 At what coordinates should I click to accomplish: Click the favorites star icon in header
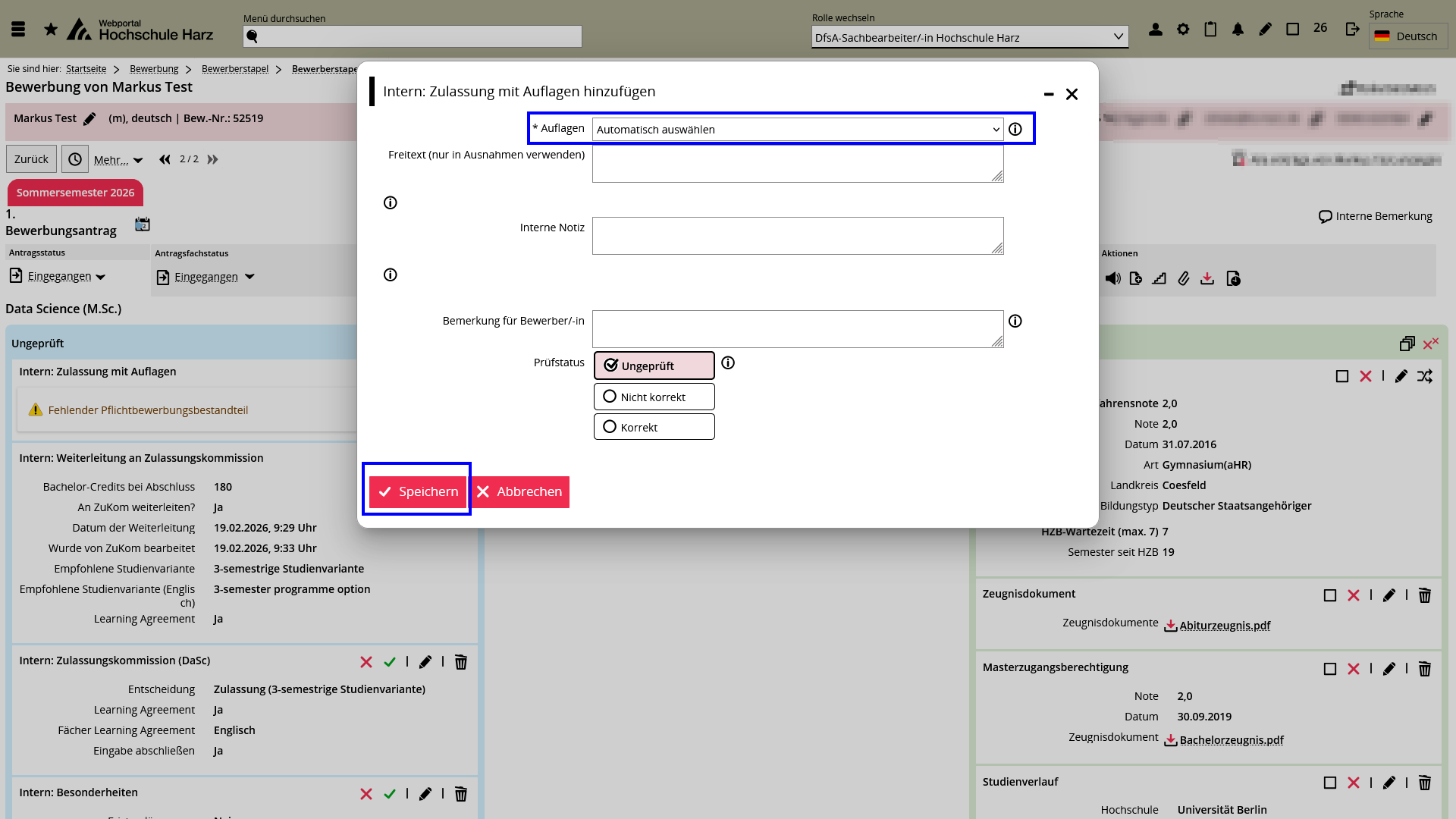pos(51,30)
